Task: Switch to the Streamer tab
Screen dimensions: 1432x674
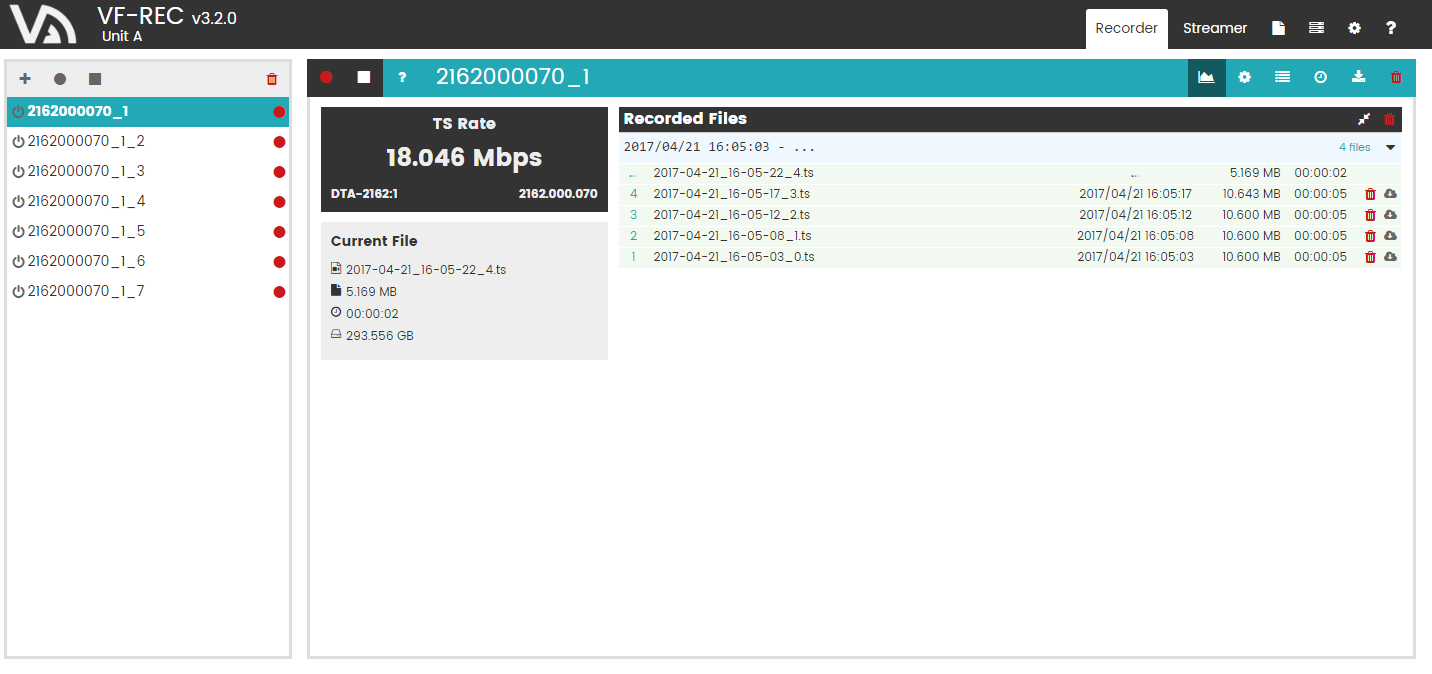Action: click(x=1215, y=28)
